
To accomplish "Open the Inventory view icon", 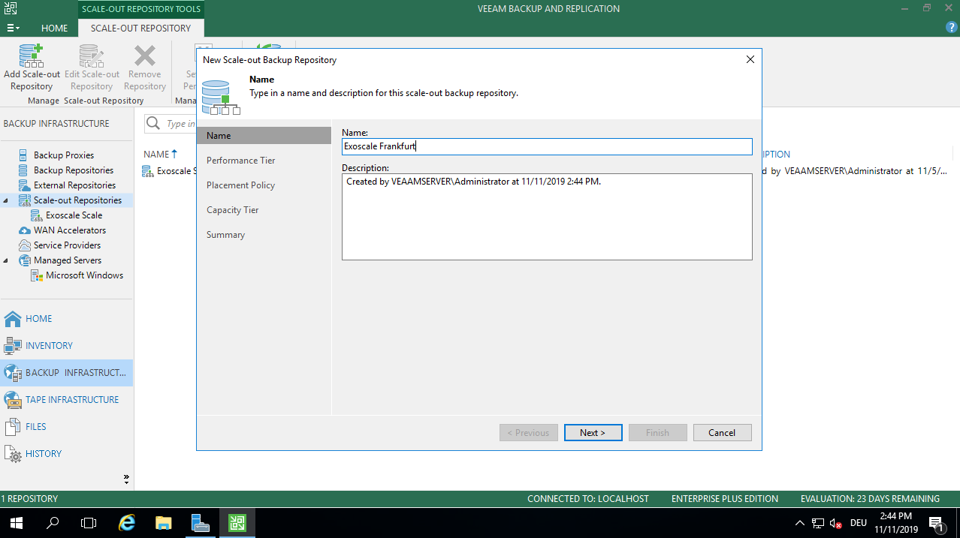I will [x=13, y=346].
